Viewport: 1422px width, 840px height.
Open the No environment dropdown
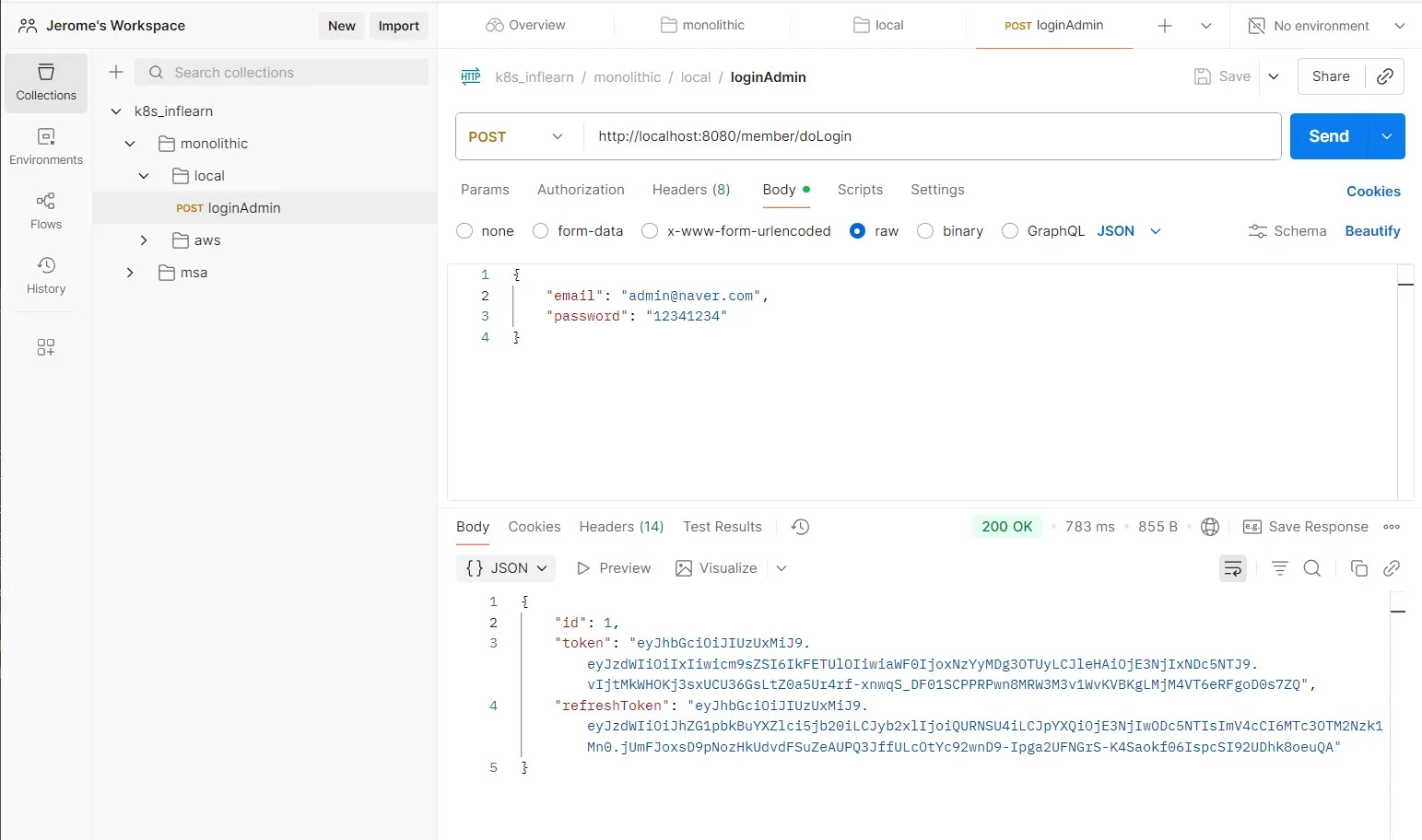1325,26
